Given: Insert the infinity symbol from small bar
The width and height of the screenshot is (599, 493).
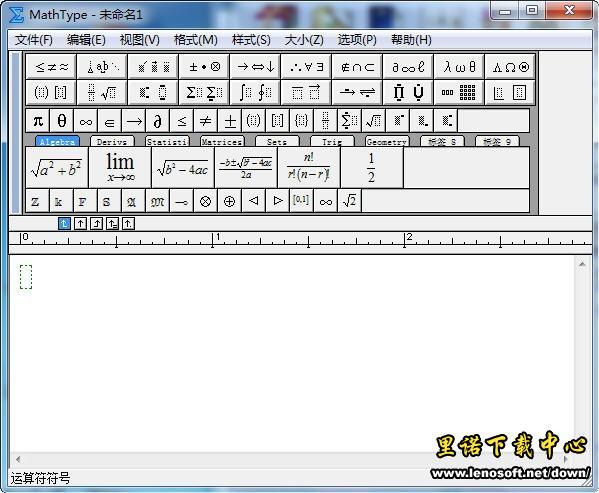Looking at the screenshot, I should 86,121.
